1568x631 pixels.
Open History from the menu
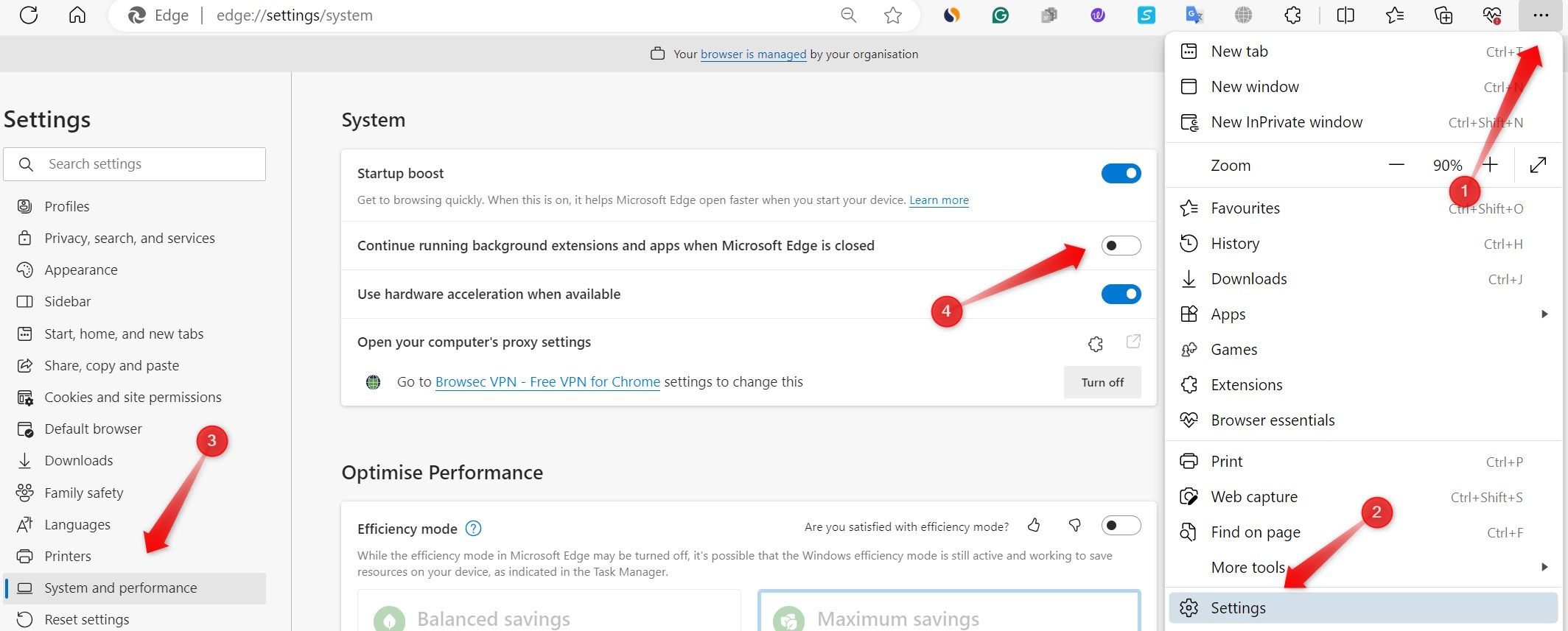(1363, 244)
